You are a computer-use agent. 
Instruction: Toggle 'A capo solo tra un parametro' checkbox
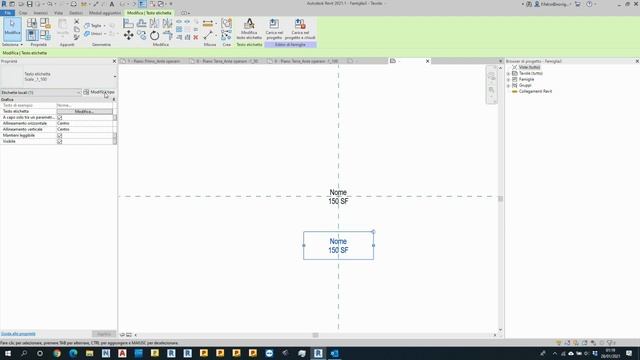click(60, 118)
